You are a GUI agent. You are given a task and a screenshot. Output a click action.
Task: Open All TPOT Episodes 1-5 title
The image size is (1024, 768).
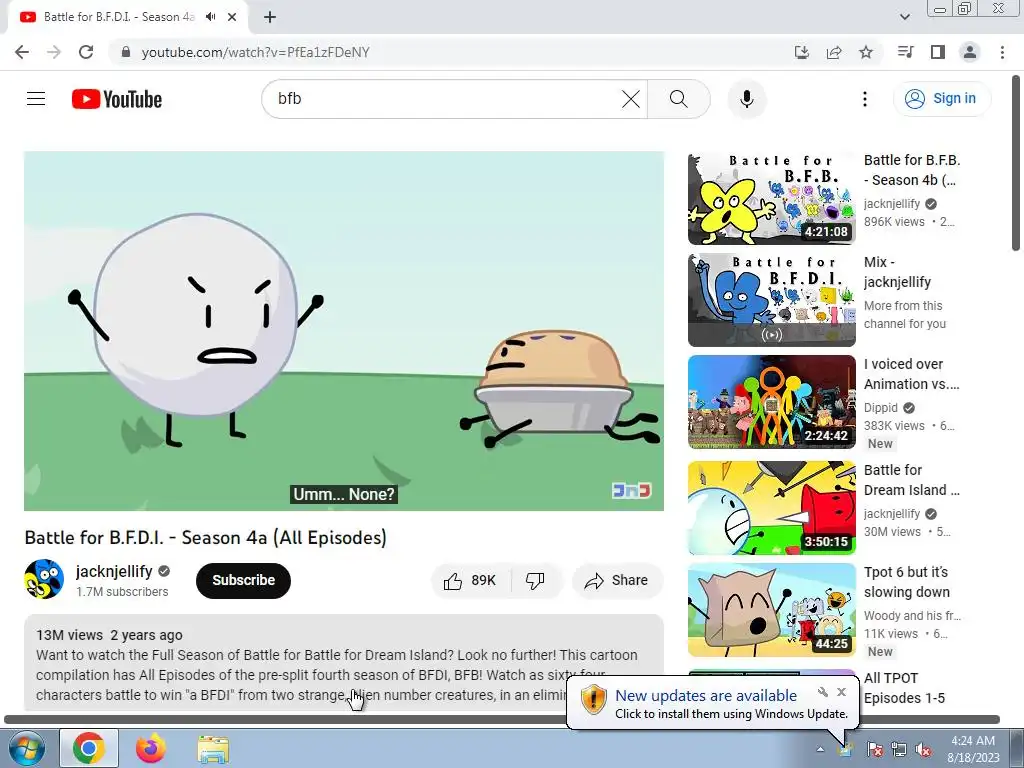[x=904, y=688]
